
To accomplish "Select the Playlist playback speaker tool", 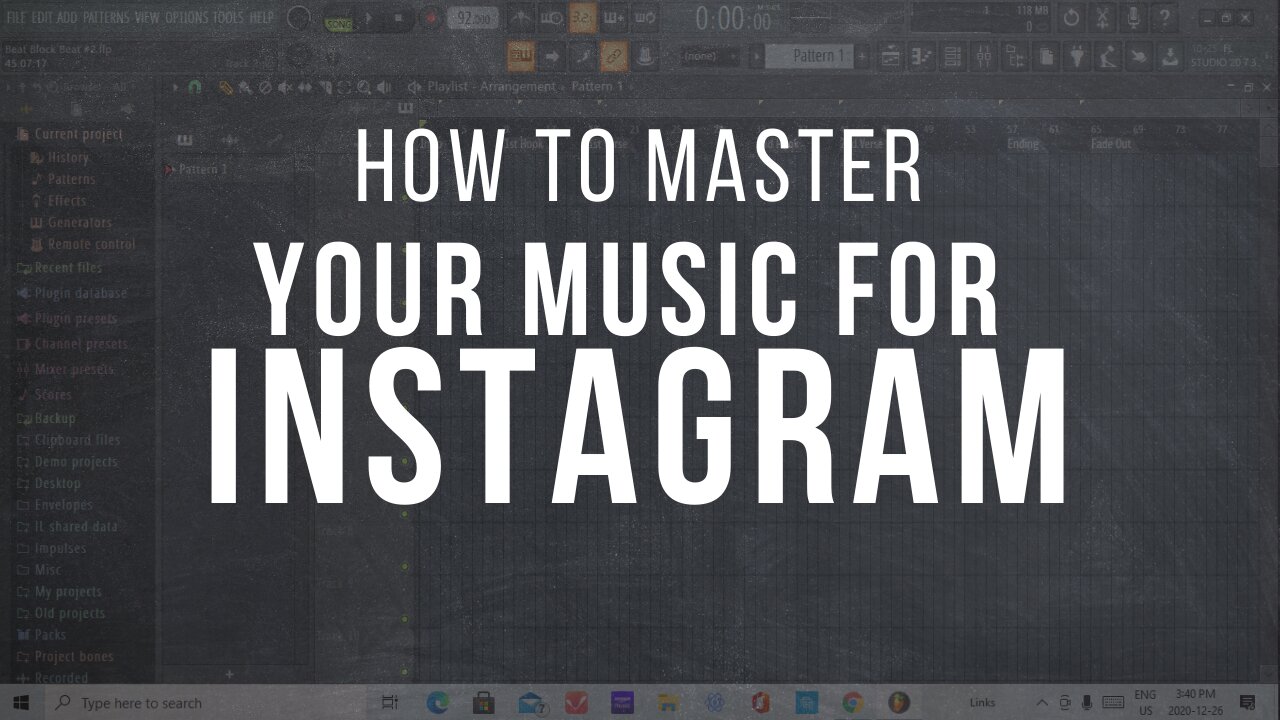I will point(384,87).
